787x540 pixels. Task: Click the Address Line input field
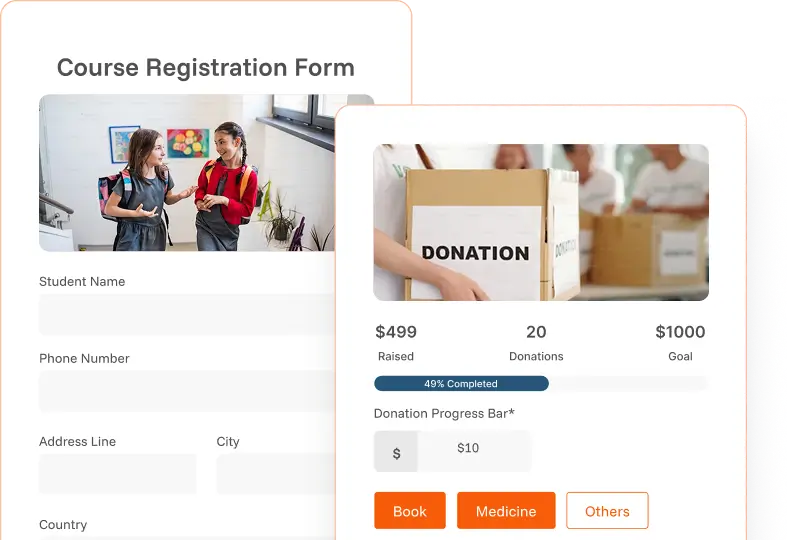(117, 474)
